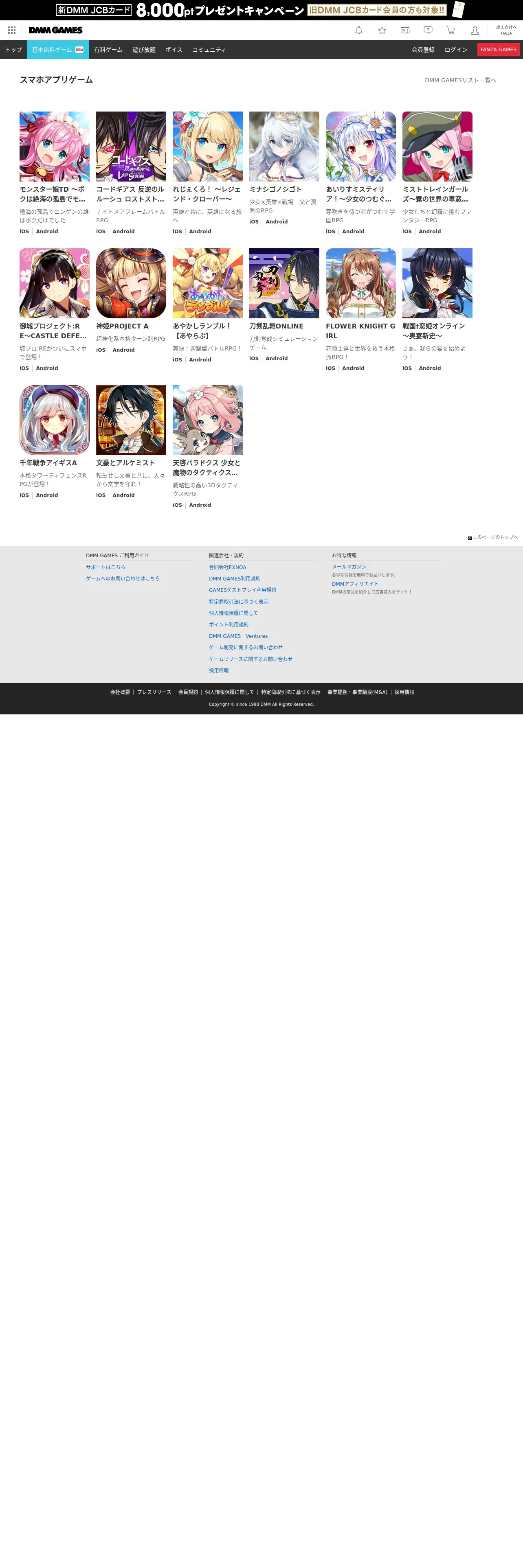Click the FANZA GAMES button
Image resolution: width=523 pixels, height=1568 pixels.
pos(498,50)
